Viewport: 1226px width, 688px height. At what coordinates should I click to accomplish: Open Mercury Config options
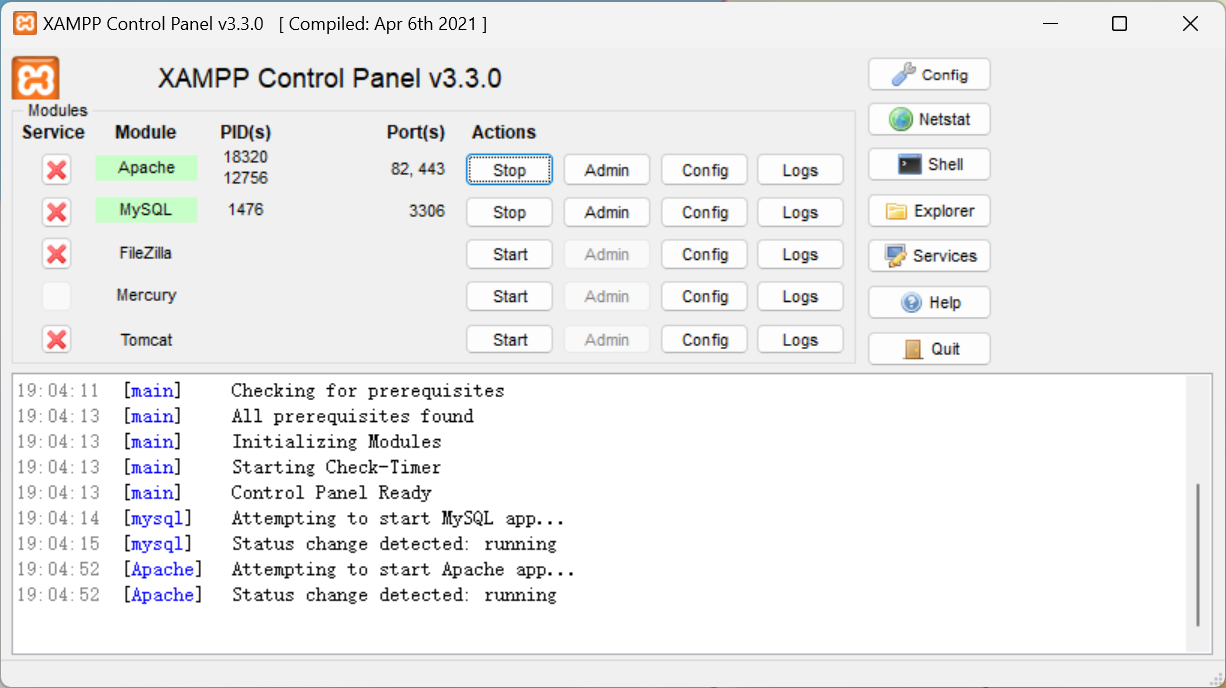[x=705, y=296]
